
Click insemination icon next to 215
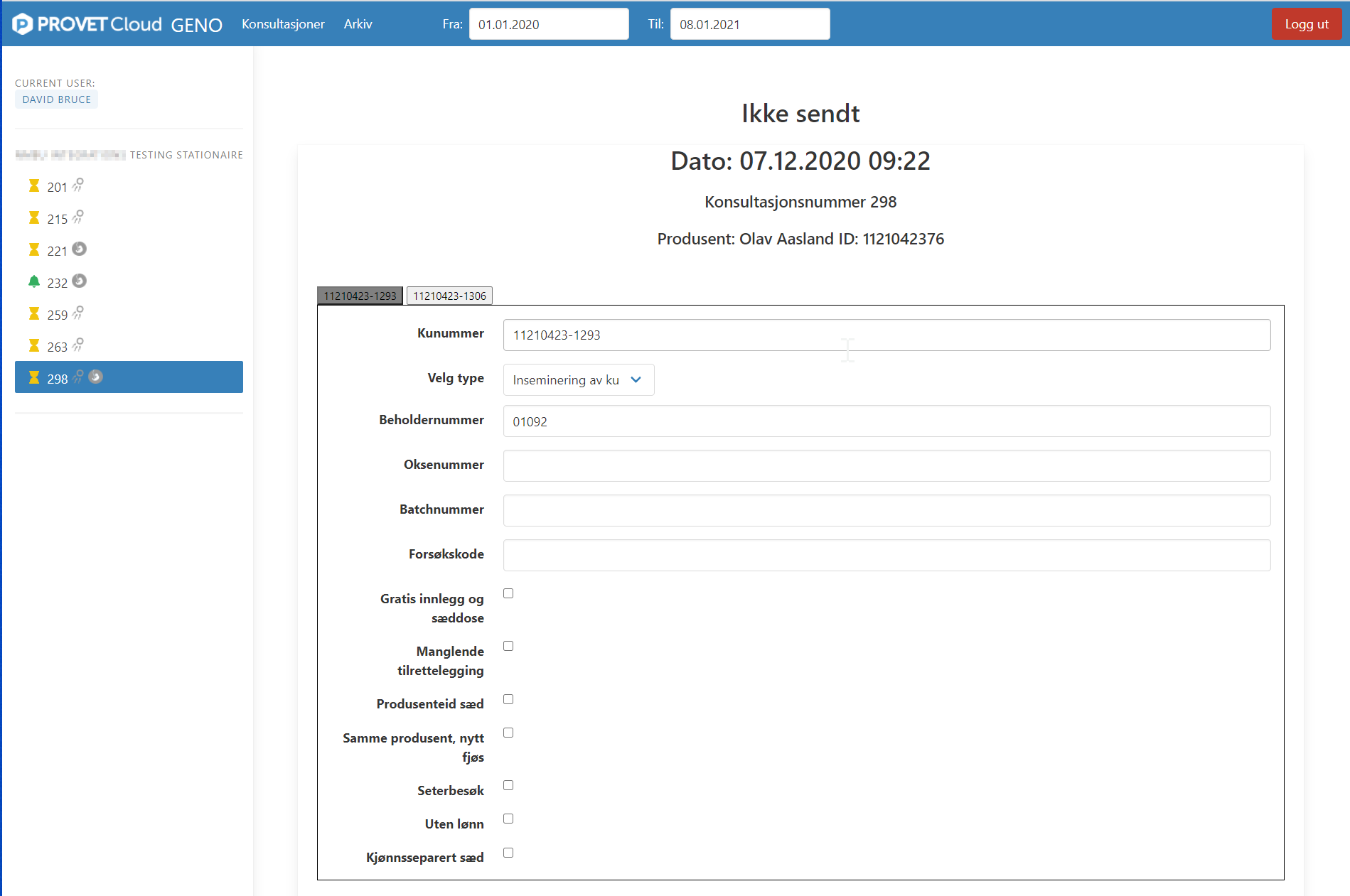click(x=78, y=217)
